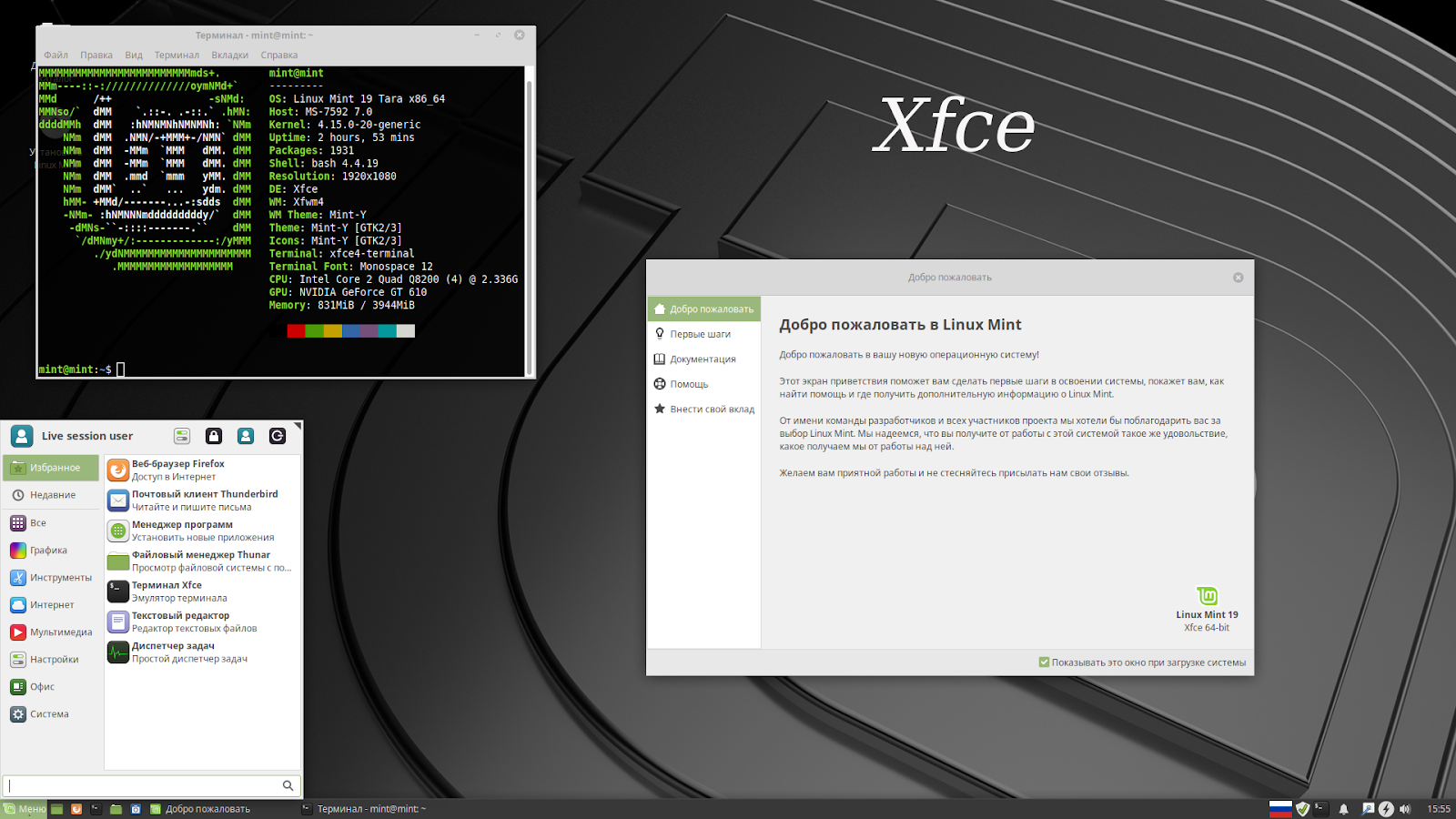The image size is (1456, 819).
Task: Click the show desktop icon in taskbar
Action: tap(56, 809)
